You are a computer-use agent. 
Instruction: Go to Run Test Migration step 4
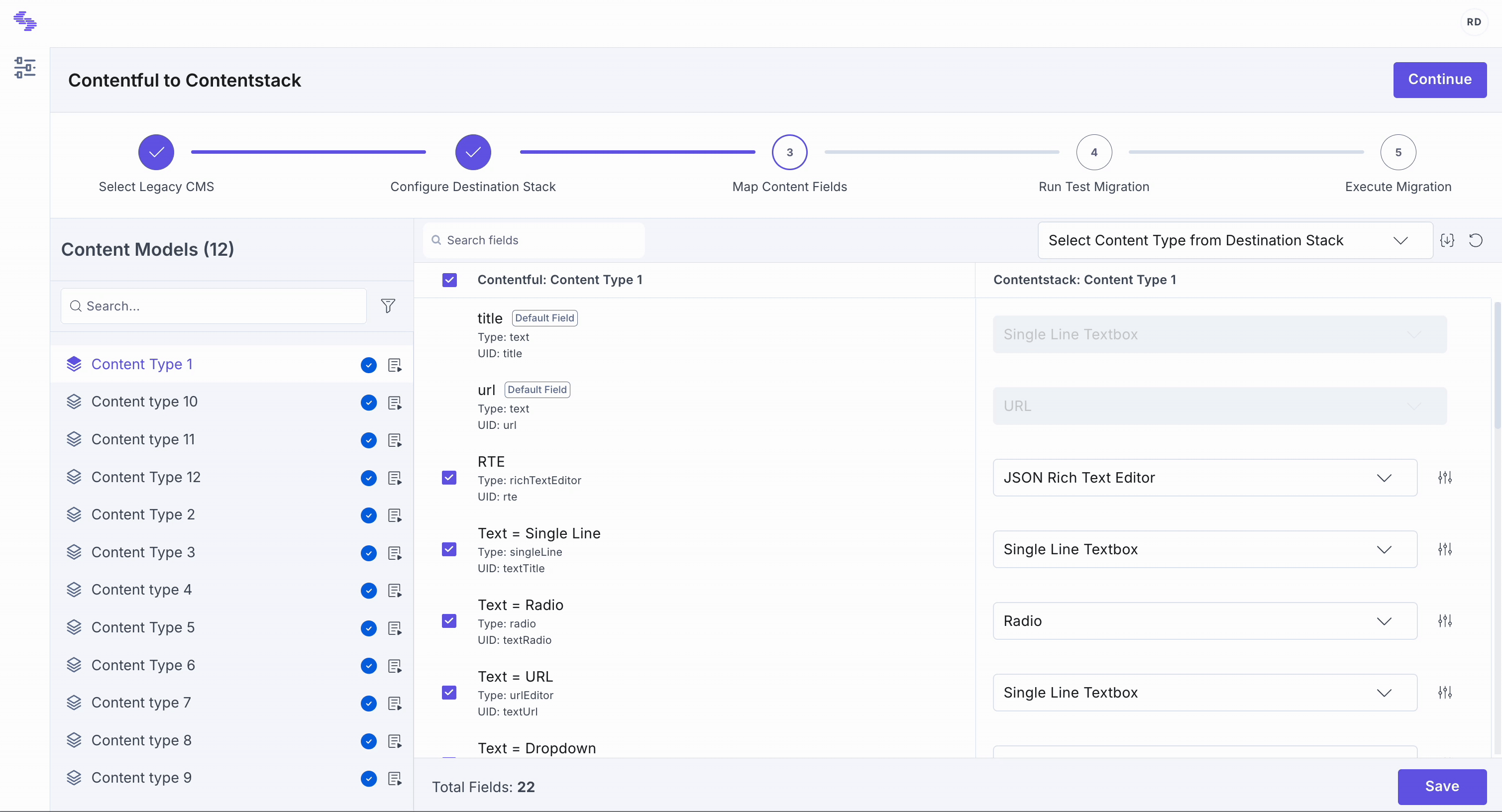pyautogui.click(x=1093, y=152)
